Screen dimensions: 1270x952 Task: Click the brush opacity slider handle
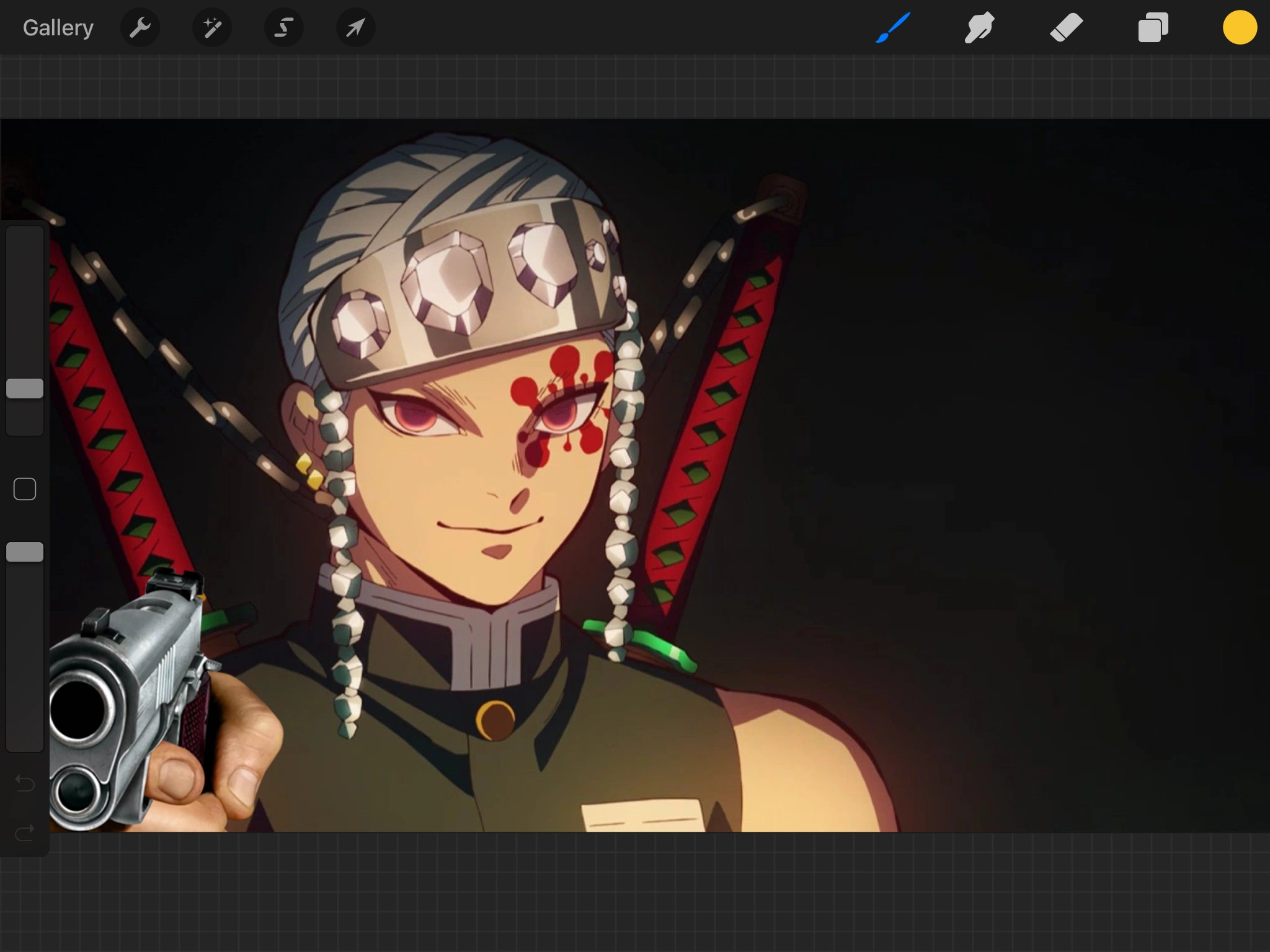click(25, 552)
